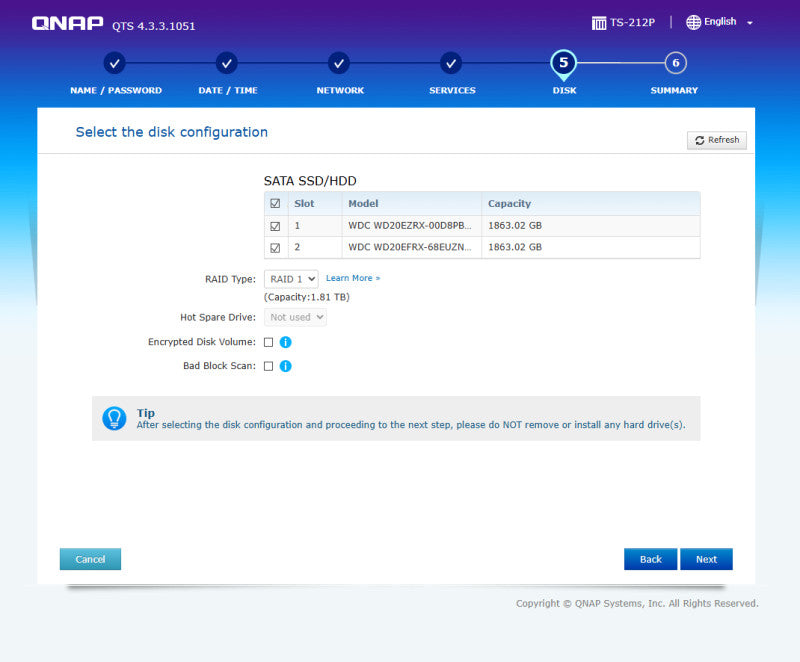Go to Name / Password step checkmark
The height and width of the screenshot is (662, 800).
click(115, 63)
